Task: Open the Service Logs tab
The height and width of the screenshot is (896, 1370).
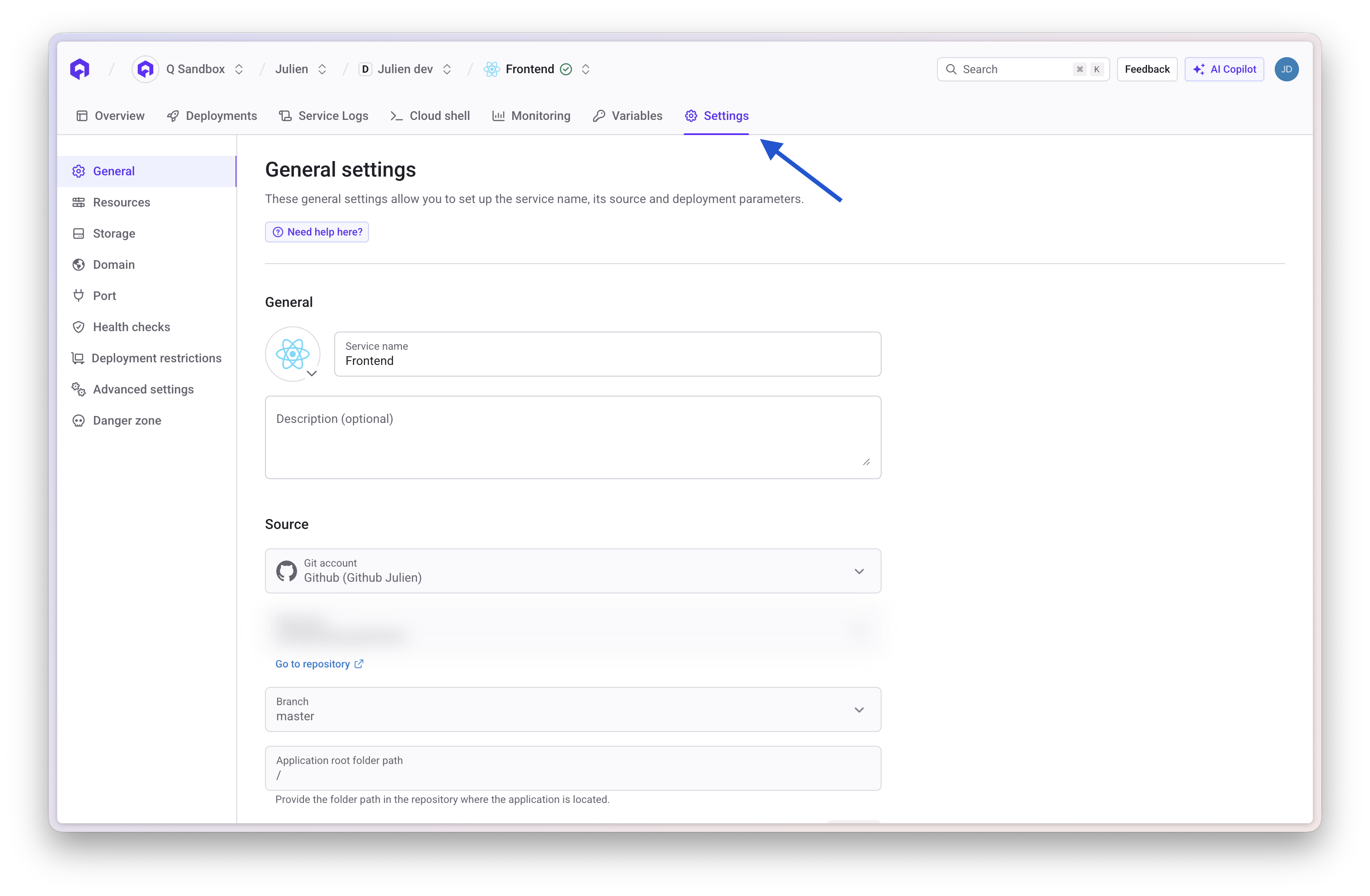Action: (323, 116)
